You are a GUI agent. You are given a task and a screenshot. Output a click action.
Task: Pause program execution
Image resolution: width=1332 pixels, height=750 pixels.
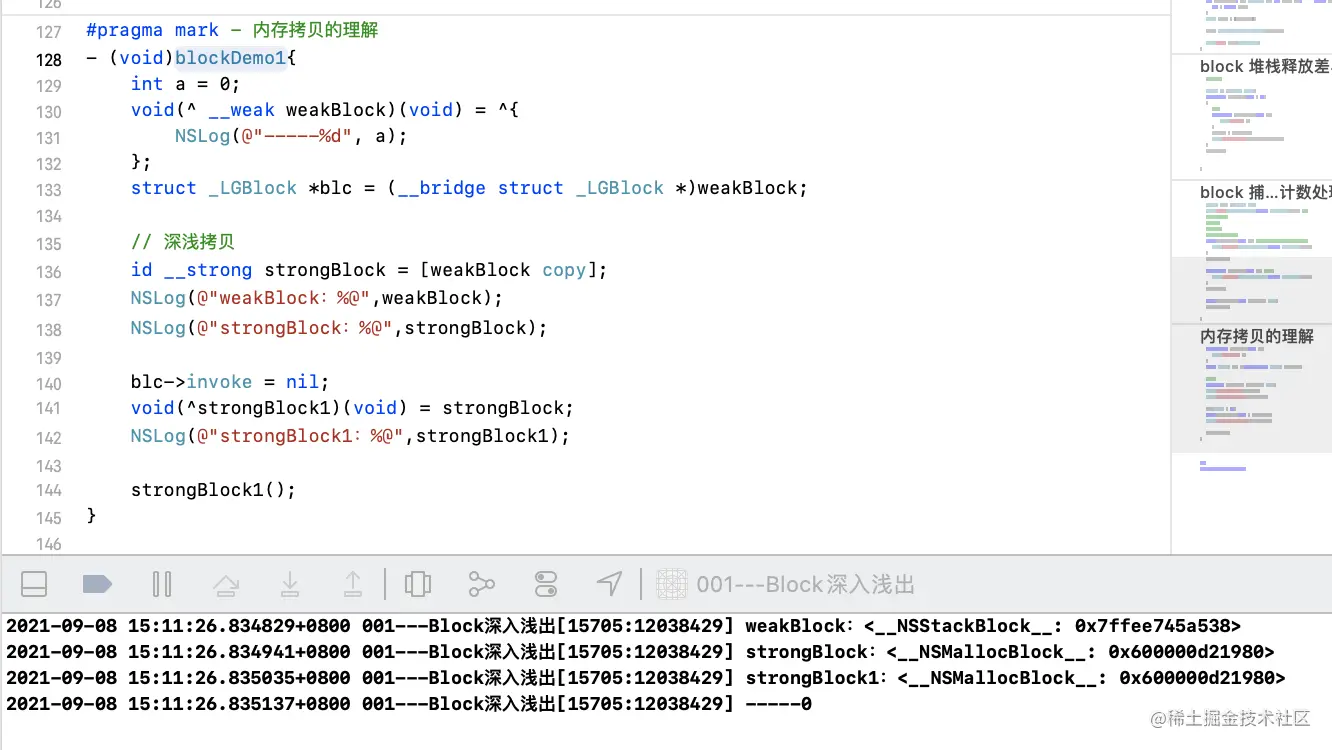tap(162, 583)
